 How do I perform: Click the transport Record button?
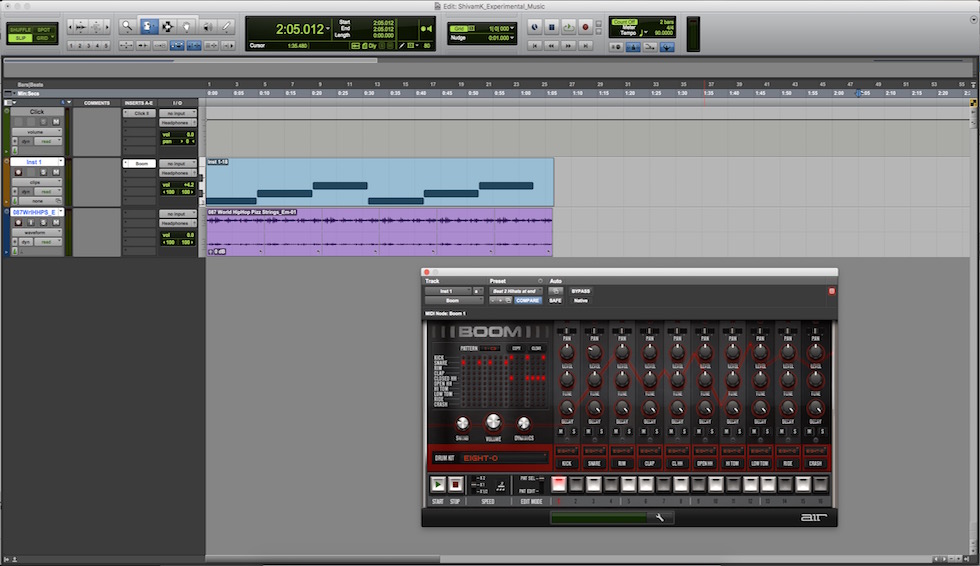point(586,27)
